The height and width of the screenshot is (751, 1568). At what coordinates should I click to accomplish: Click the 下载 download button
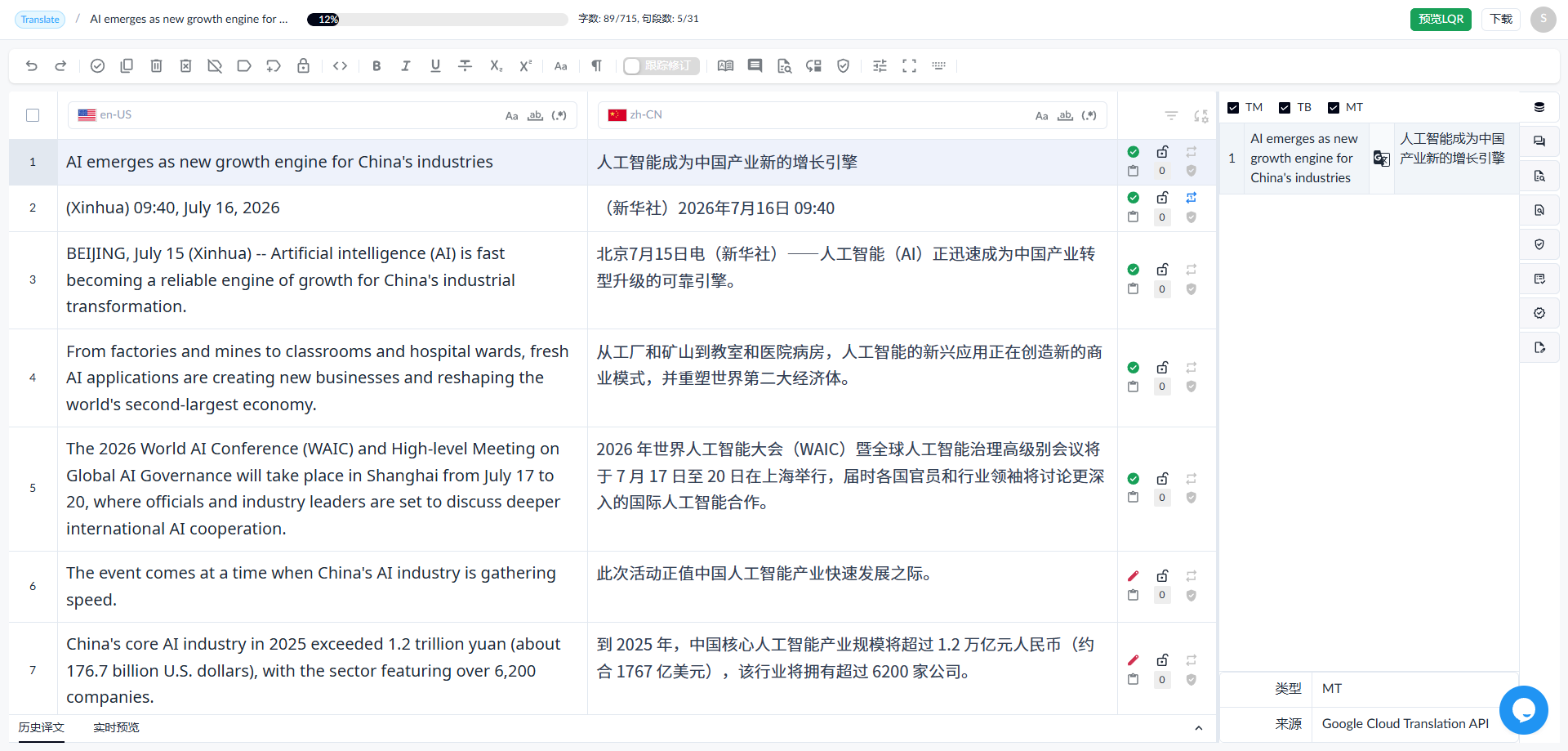pos(1501,19)
